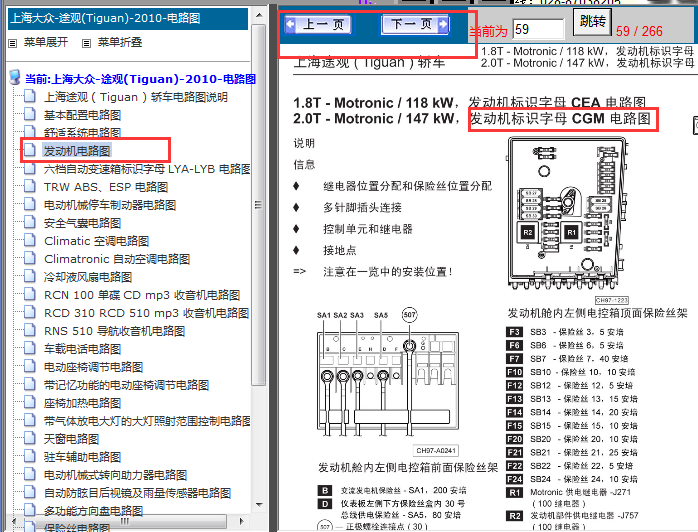Open Climatic 空调电路图

point(97,241)
